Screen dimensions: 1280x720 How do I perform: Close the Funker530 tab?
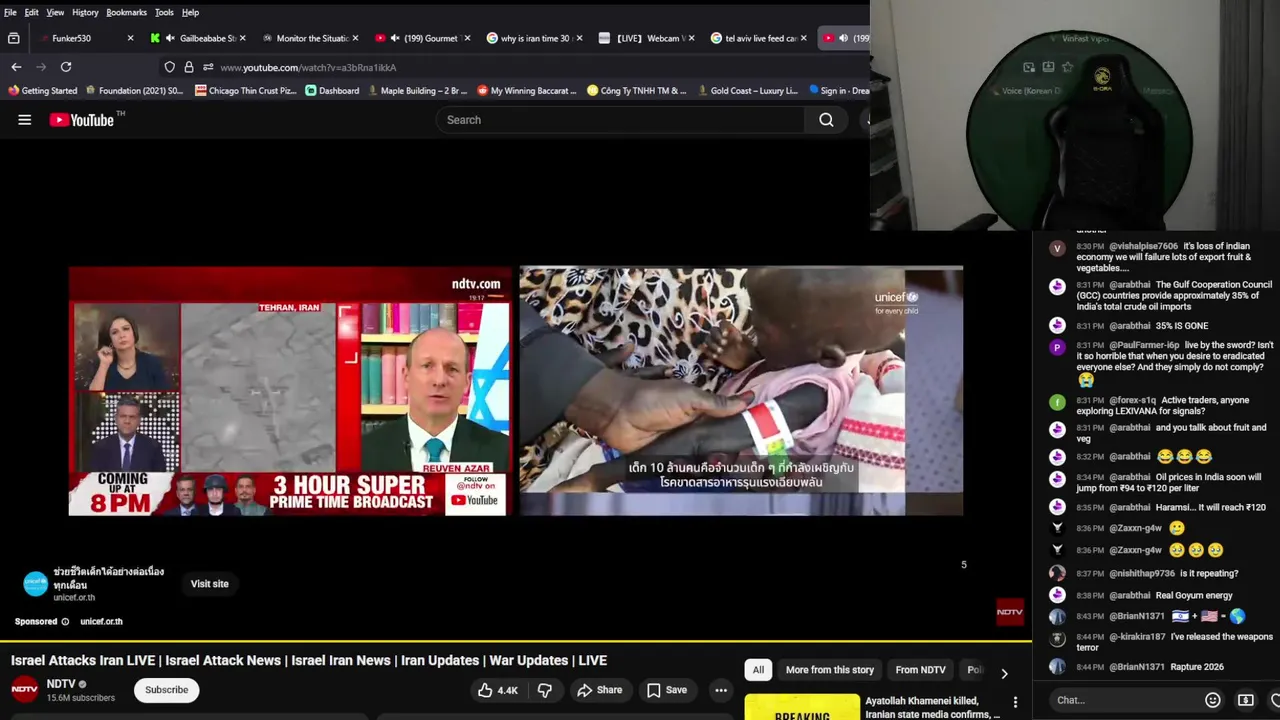(130, 38)
